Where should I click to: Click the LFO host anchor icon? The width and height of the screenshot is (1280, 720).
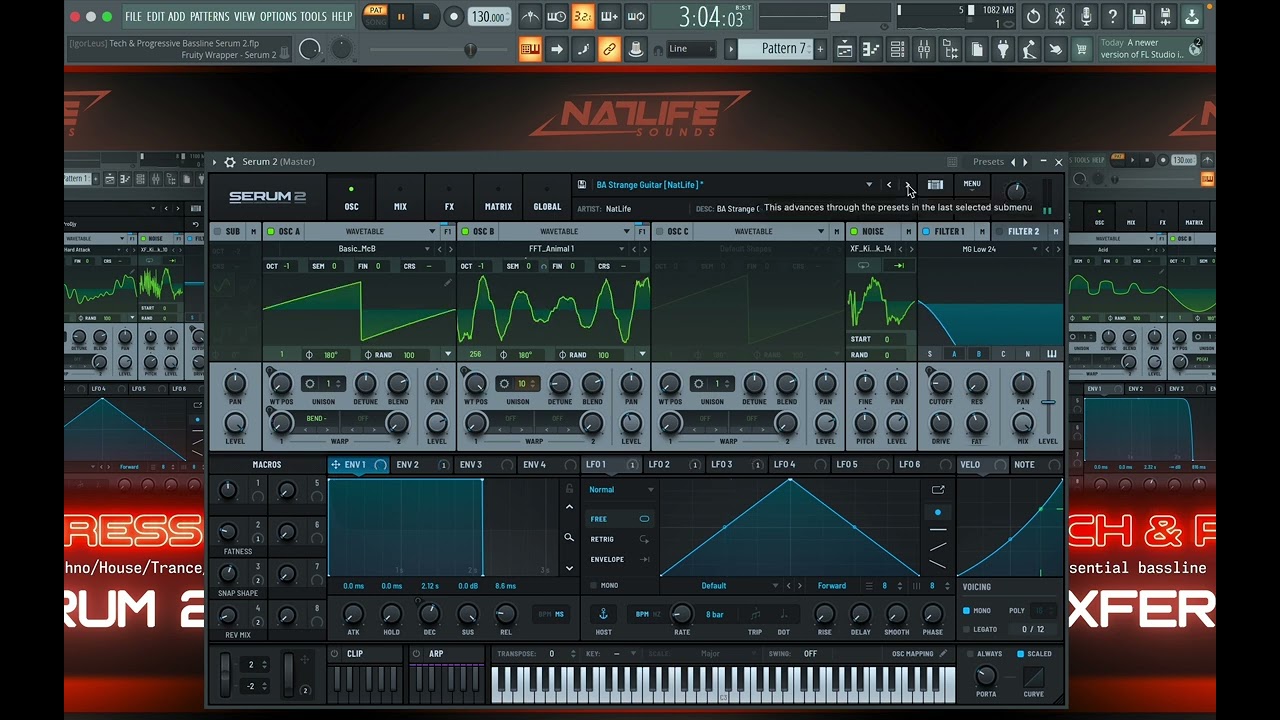click(x=603, y=614)
